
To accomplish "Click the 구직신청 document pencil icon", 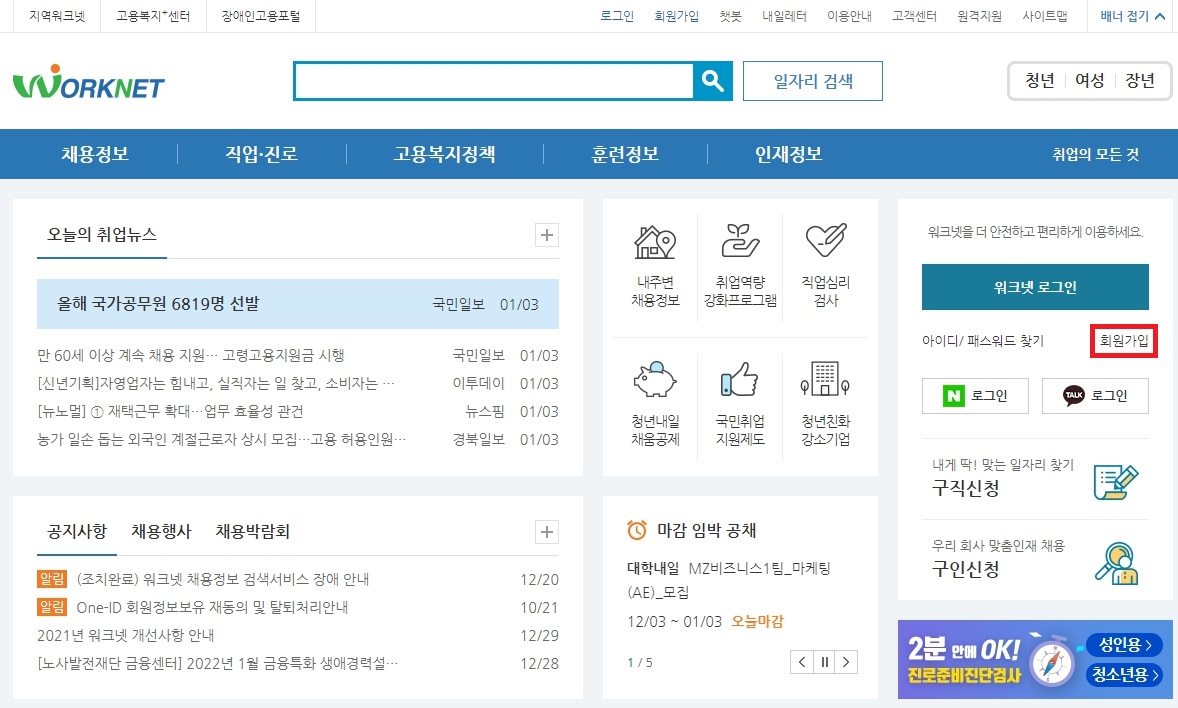I will click(x=1116, y=482).
